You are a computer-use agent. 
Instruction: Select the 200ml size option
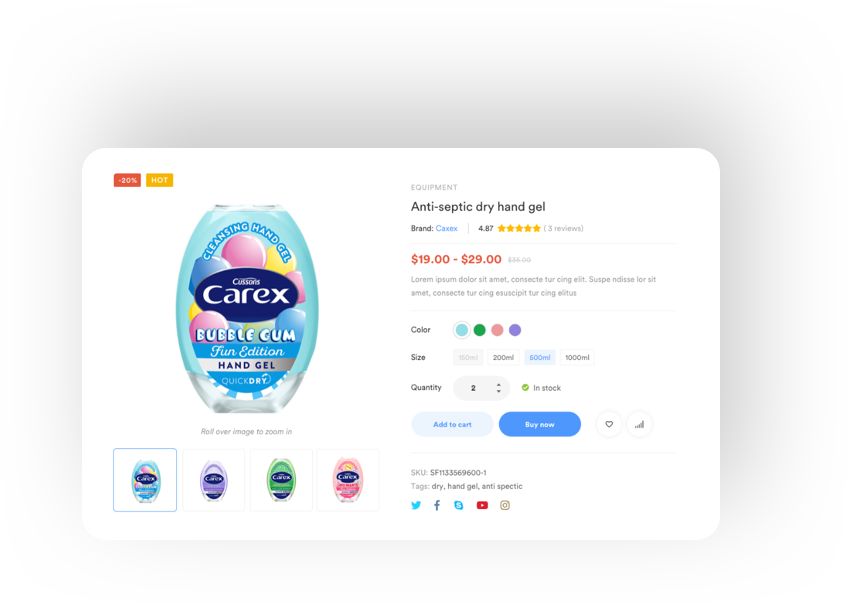(503, 357)
